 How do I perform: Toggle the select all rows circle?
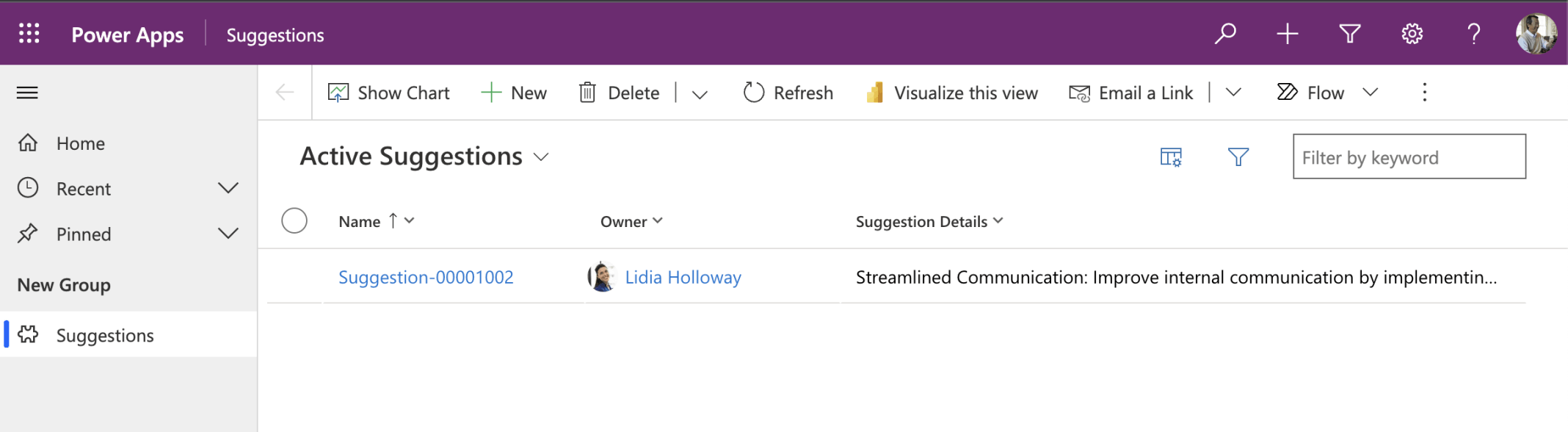pyautogui.click(x=294, y=221)
